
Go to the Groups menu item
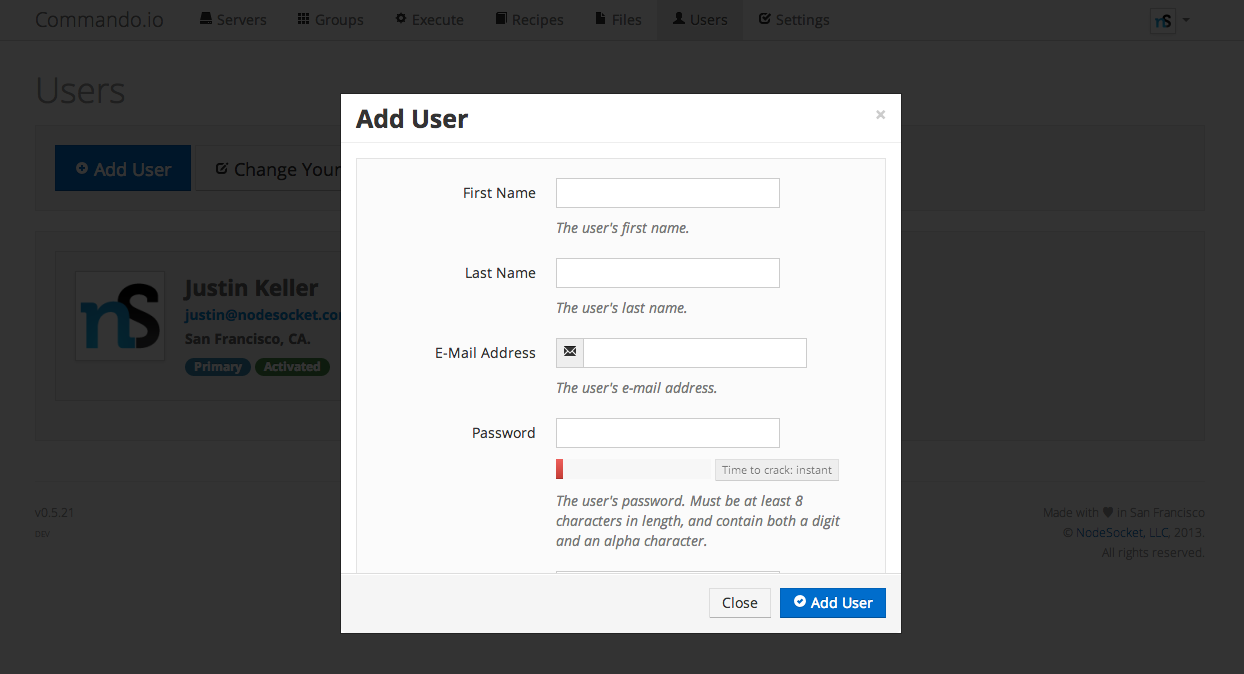330,20
